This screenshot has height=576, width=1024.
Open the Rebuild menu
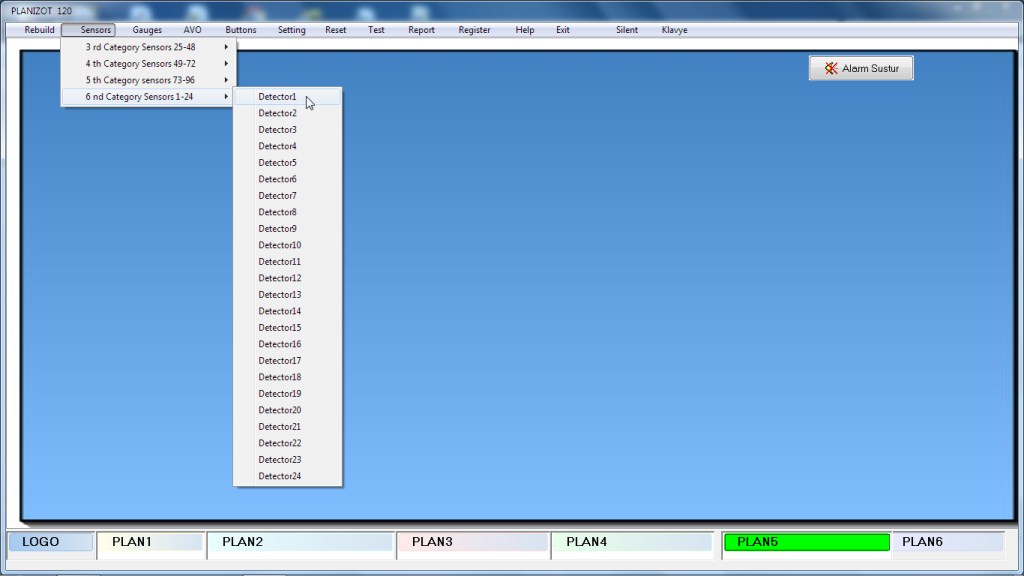coord(40,30)
